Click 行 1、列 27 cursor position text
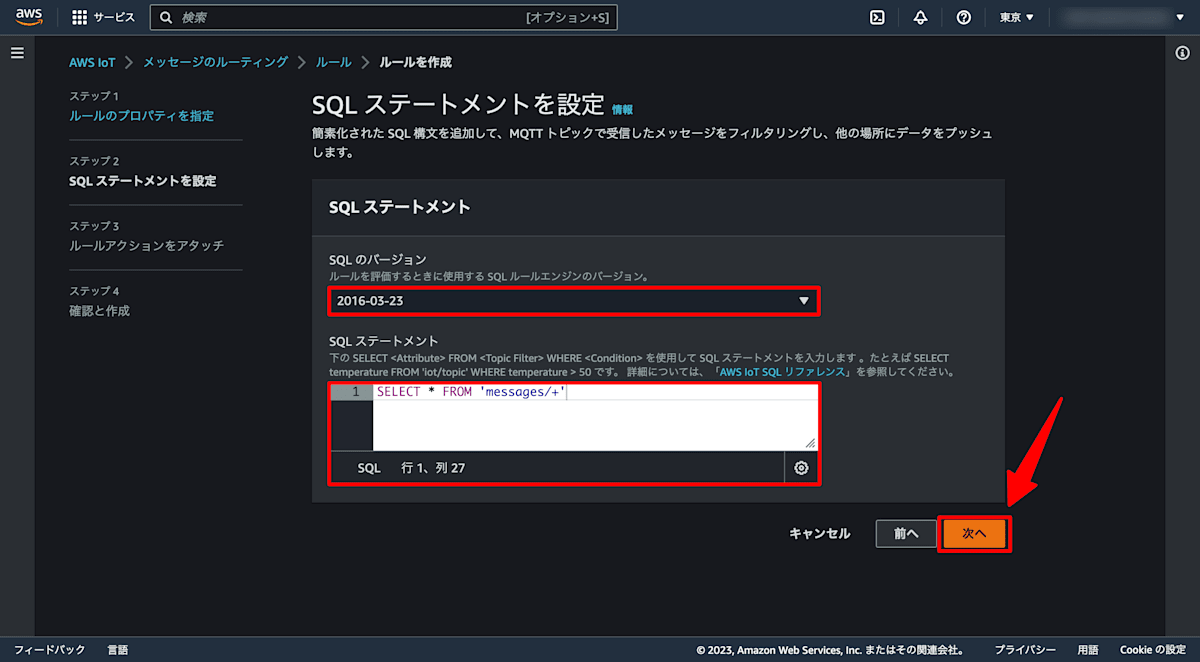 click(433, 468)
